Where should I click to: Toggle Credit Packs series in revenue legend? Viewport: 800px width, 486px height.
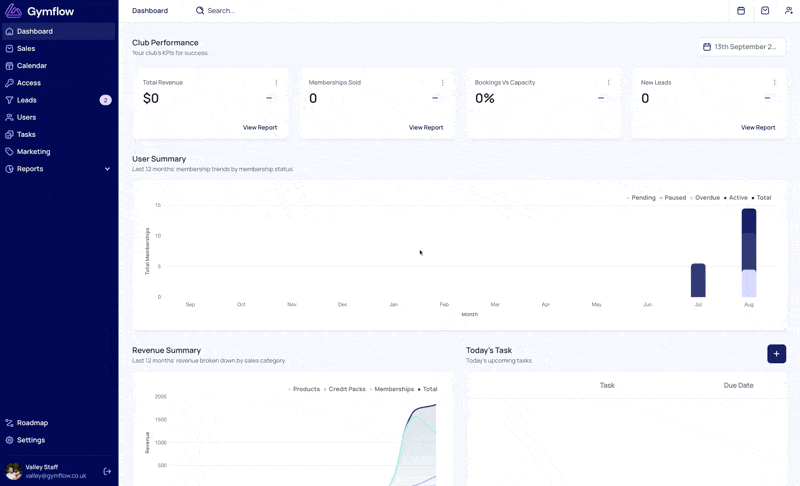[x=344, y=389]
